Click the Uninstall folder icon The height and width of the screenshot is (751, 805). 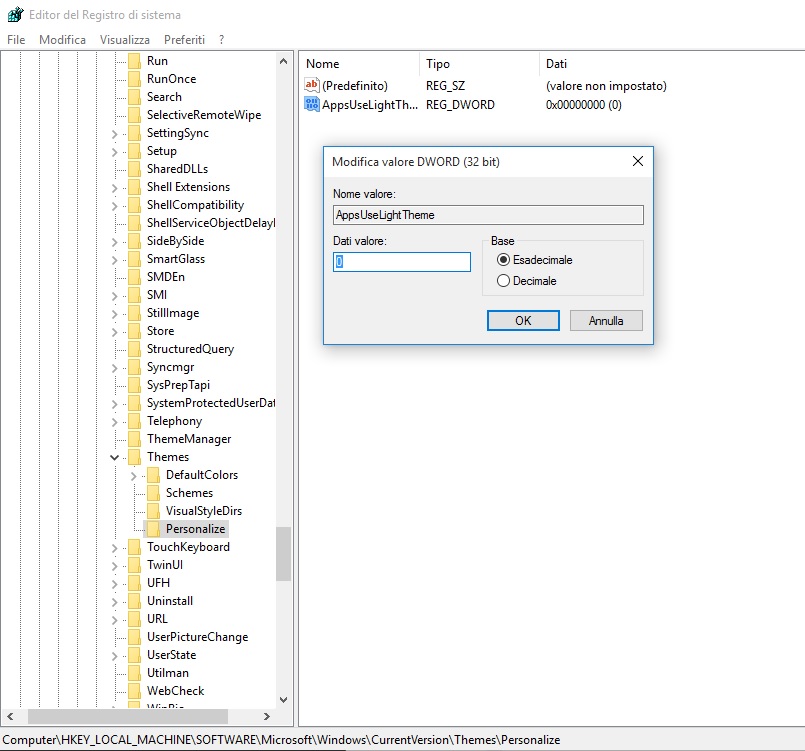(x=135, y=601)
